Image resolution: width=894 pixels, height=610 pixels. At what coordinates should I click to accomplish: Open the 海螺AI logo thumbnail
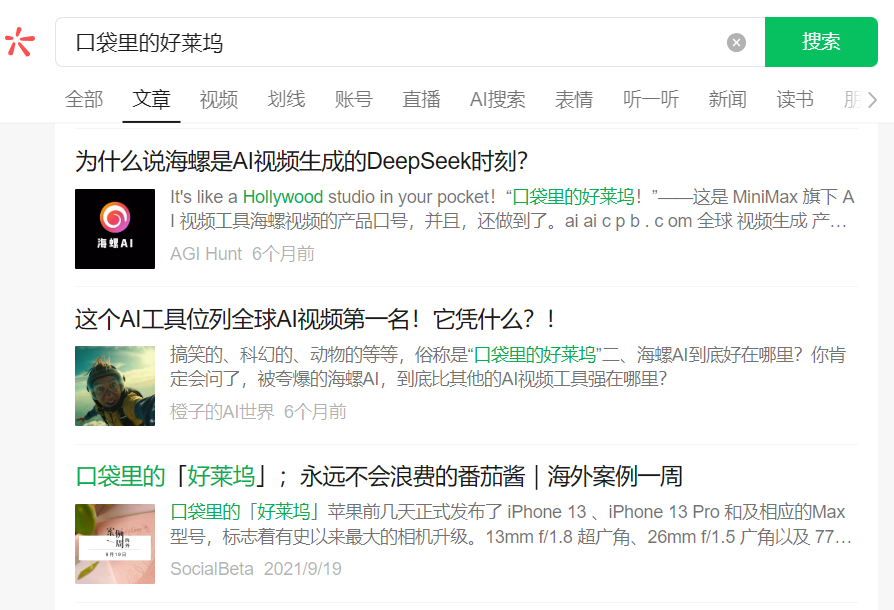click(x=115, y=229)
